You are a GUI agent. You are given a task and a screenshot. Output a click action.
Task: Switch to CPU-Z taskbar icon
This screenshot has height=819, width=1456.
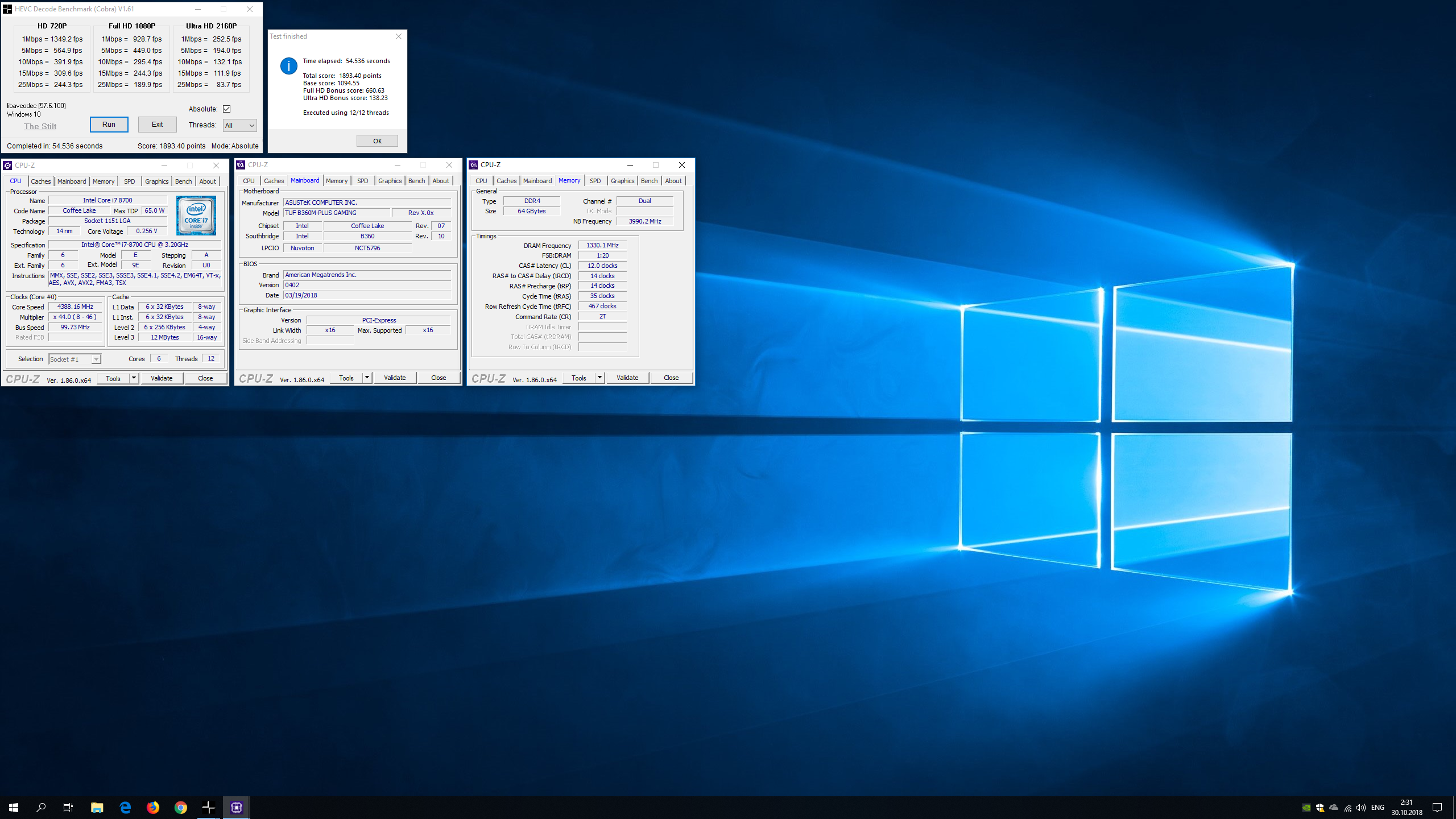(237, 807)
